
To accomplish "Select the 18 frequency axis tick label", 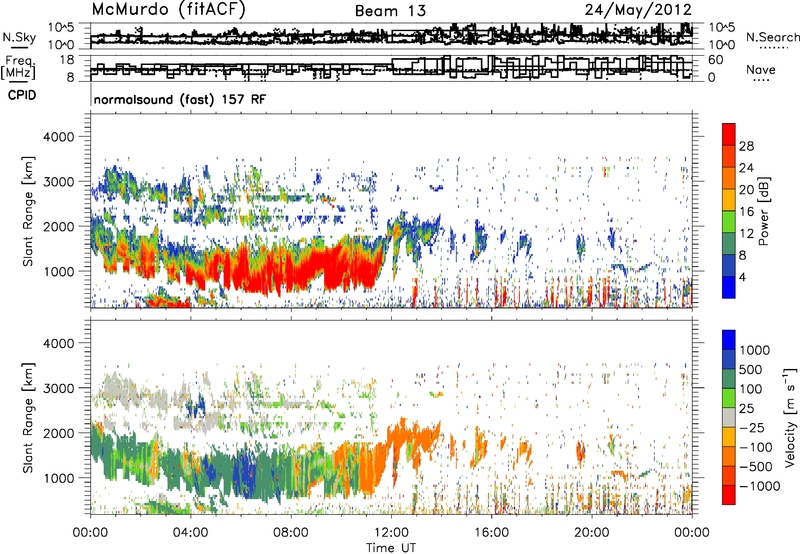I will pyautogui.click(x=67, y=60).
